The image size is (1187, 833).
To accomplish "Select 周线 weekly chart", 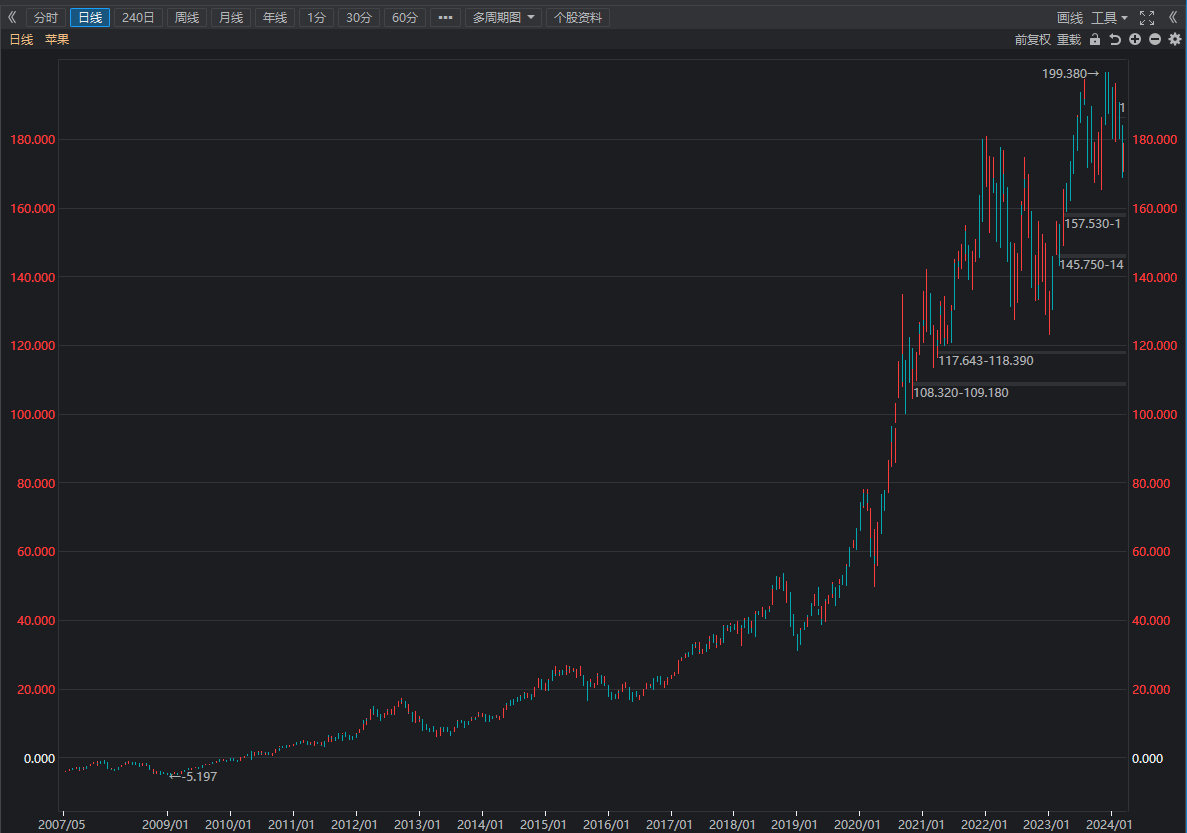I will (187, 17).
